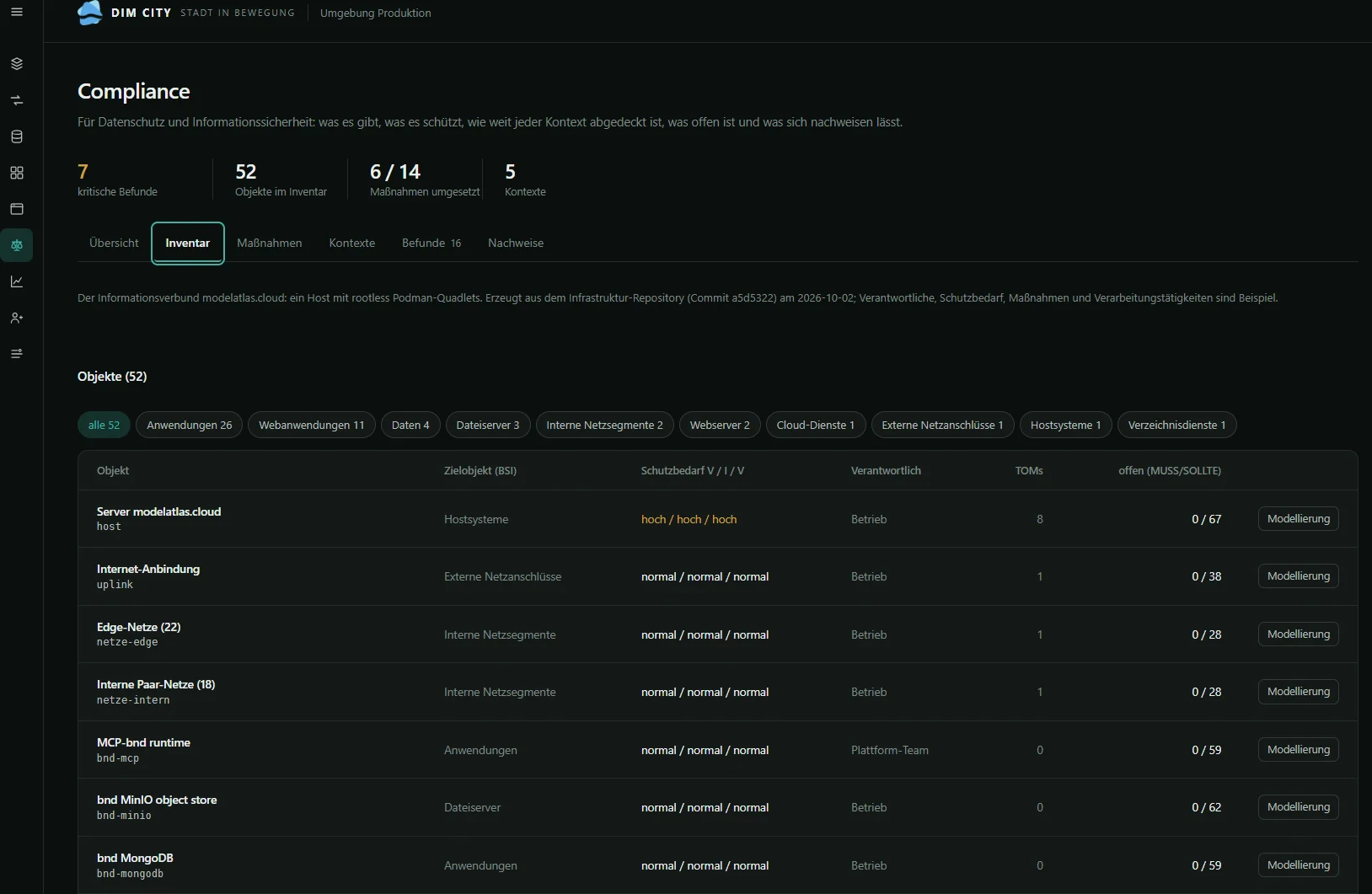The height and width of the screenshot is (894, 1372).
Task: Click the 'Umgebung Produktion' header label
Action: (x=375, y=13)
